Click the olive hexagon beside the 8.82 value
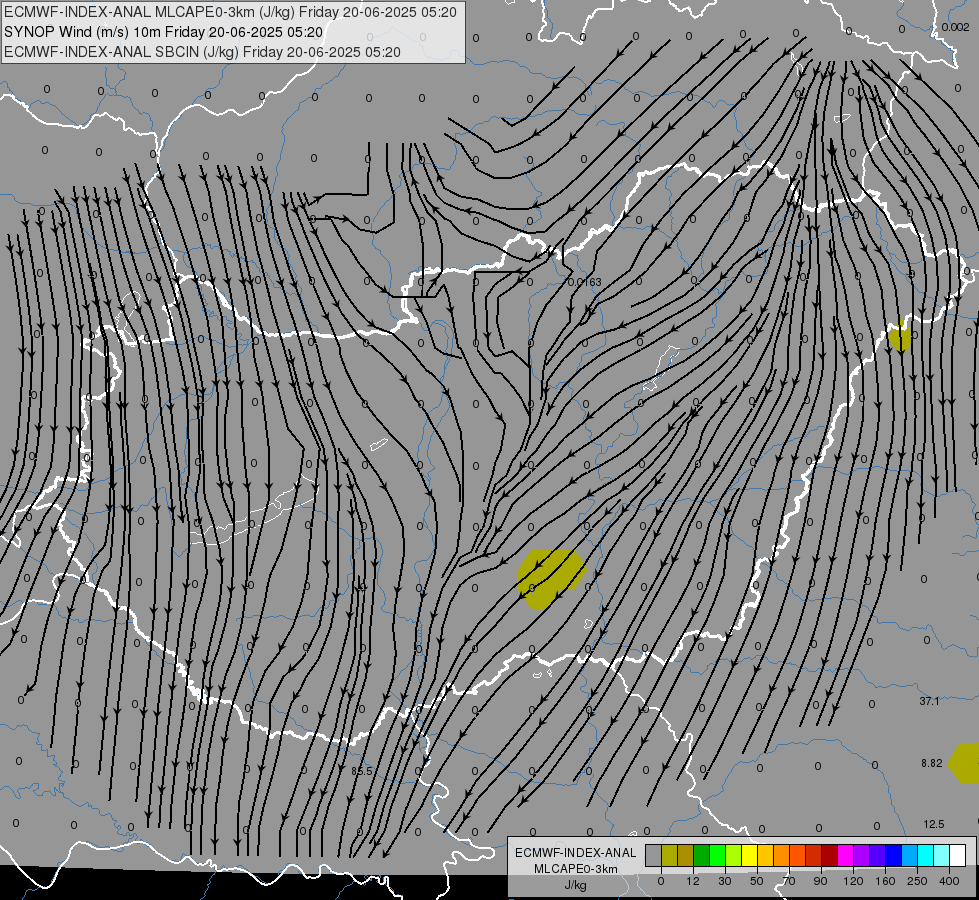Viewport: 979px width, 900px height. (964, 763)
